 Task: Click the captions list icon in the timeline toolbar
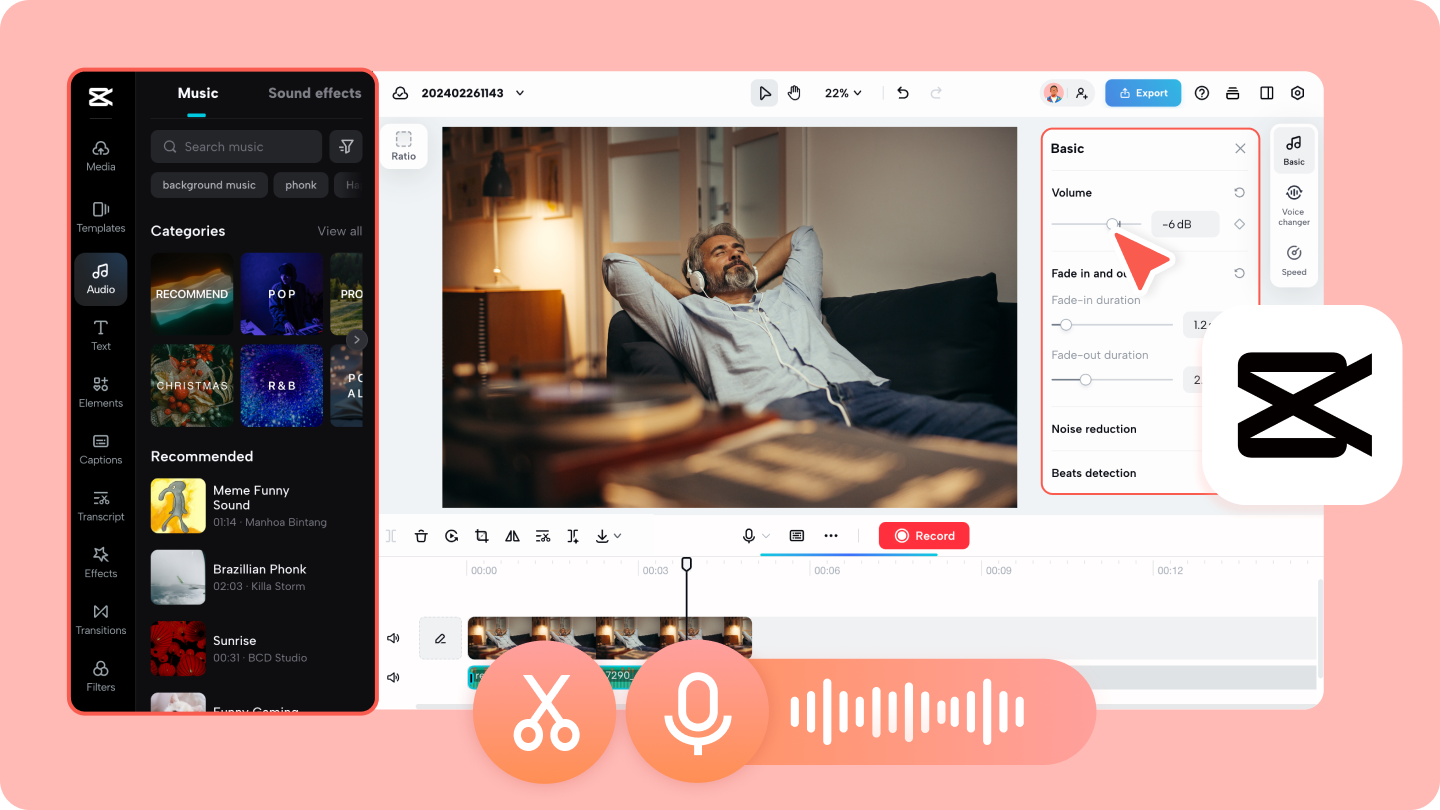pos(797,536)
